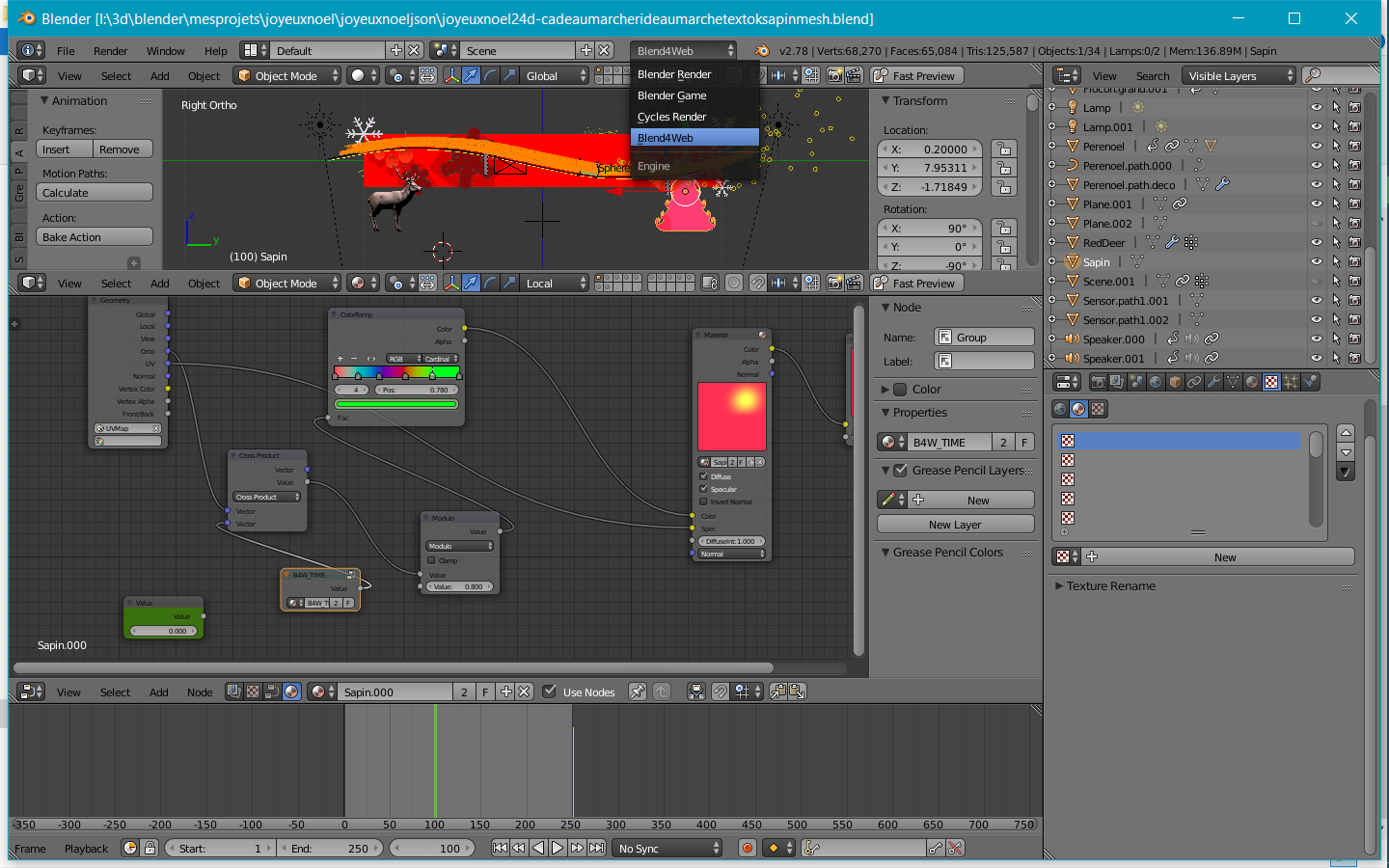
Task: Pin the node tree with pushpin icon
Action: pyautogui.click(x=637, y=692)
